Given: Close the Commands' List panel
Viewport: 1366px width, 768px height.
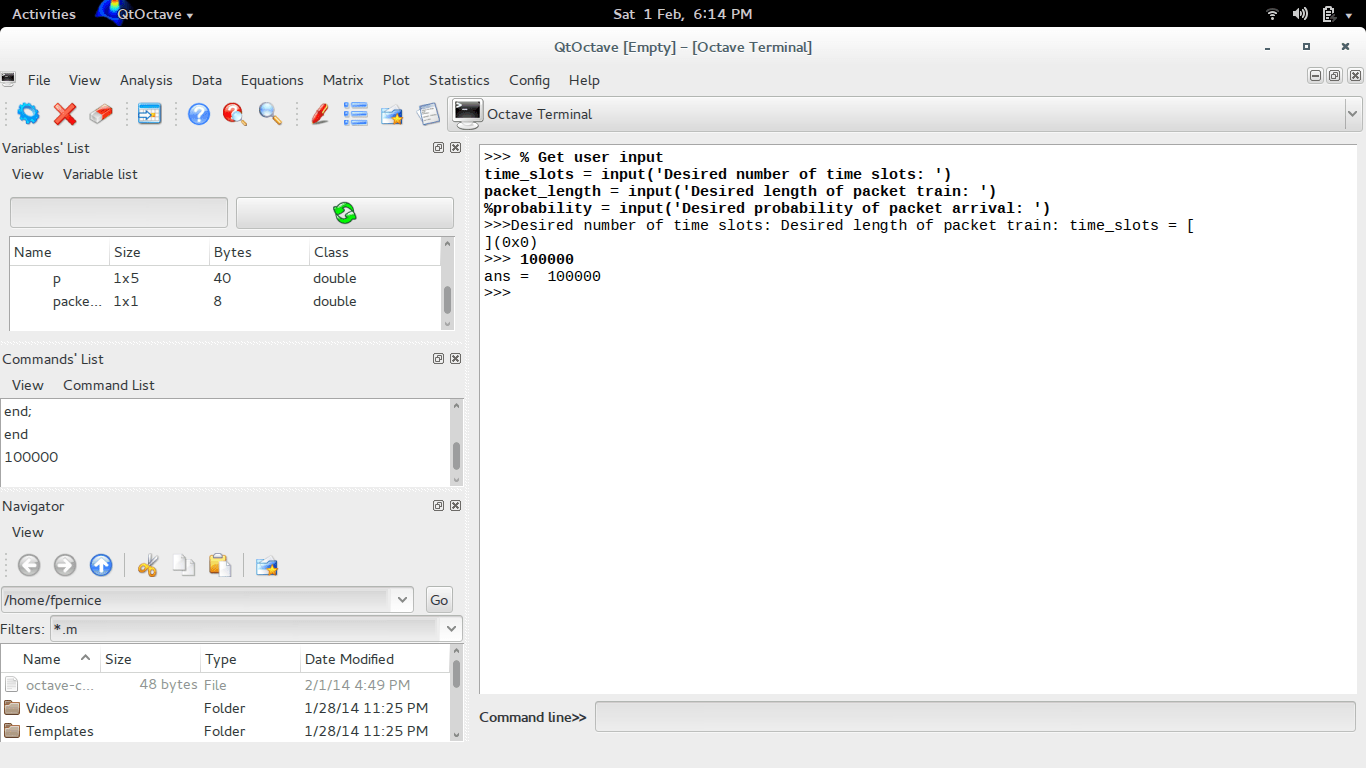Looking at the screenshot, I should tap(455, 358).
